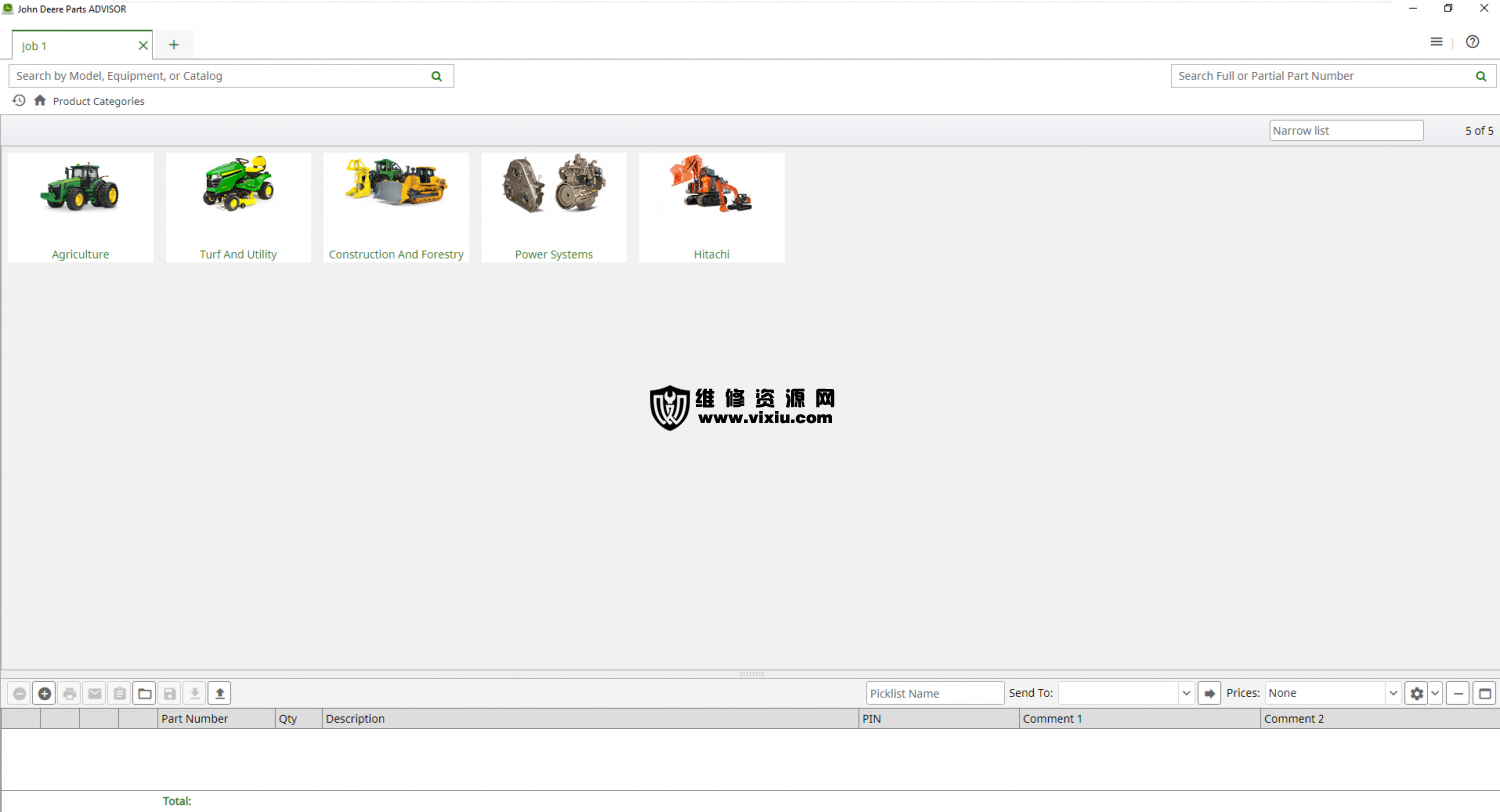
Task: Close the Job 1 tab
Action: (143, 46)
